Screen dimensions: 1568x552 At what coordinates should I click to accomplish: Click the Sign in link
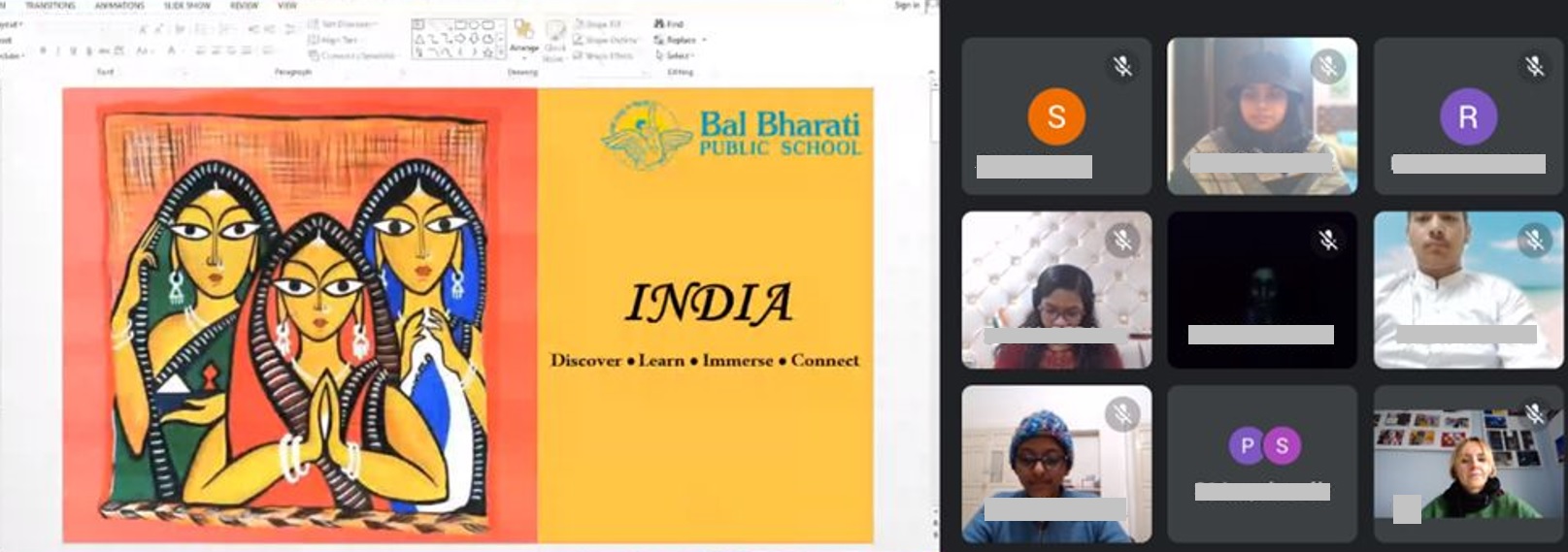(905, 6)
